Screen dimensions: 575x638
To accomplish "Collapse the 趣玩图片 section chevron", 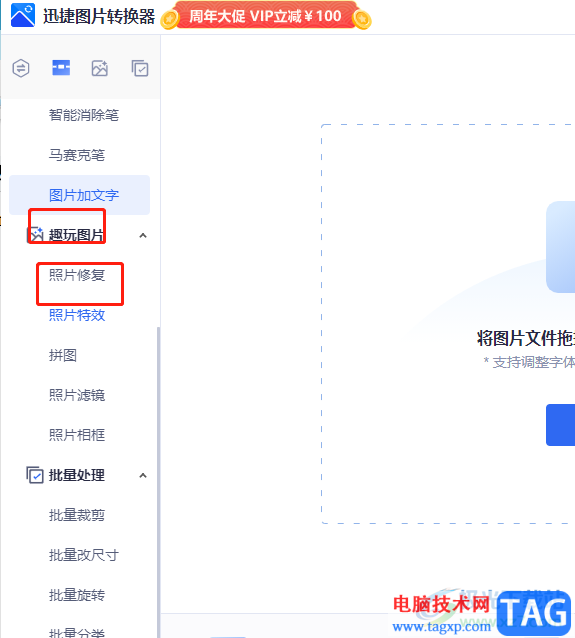I will click(x=143, y=236).
